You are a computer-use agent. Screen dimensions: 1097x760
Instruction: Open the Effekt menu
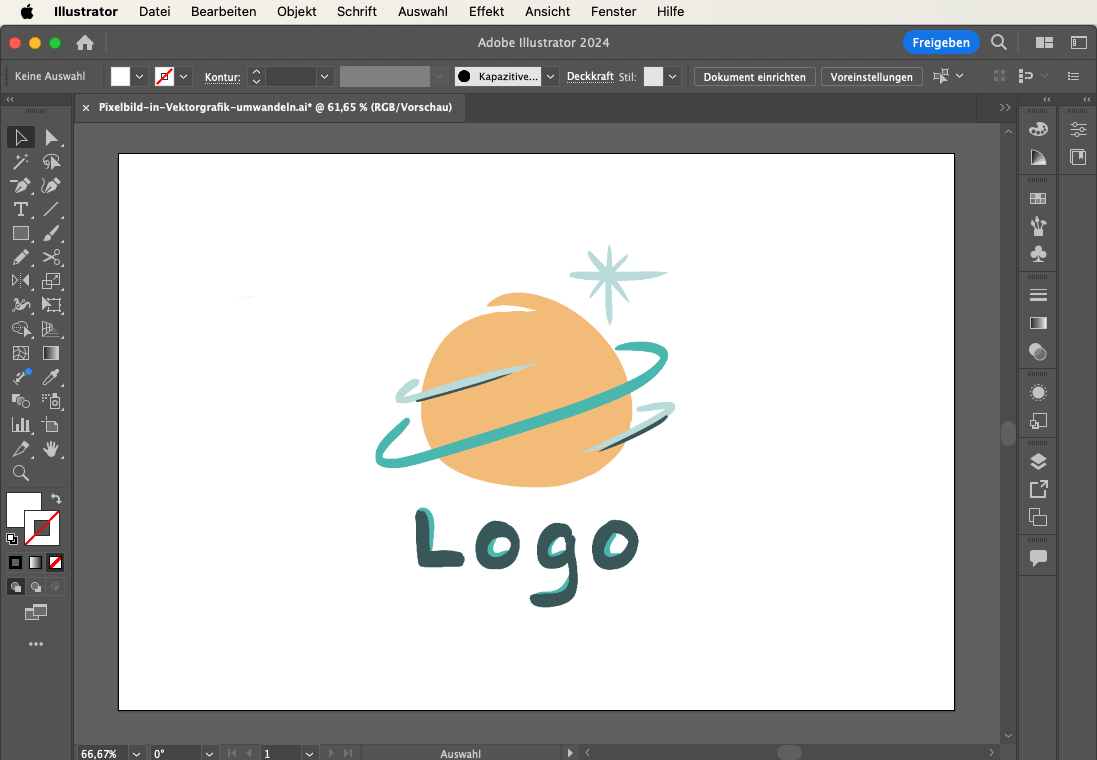pos(486,12)
